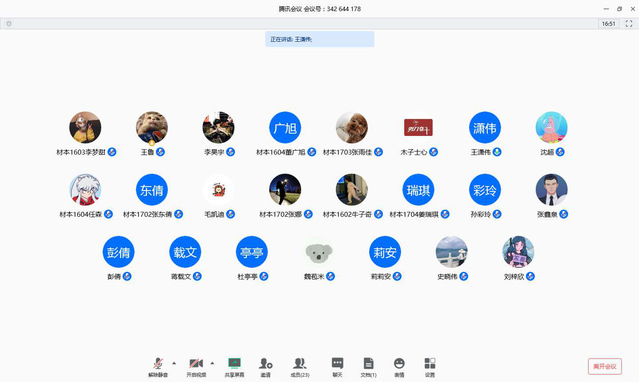Click the koala avatar participant
The width and height of the screenshot is (639, 382).
pyautogui.click(x=319, y=252)
